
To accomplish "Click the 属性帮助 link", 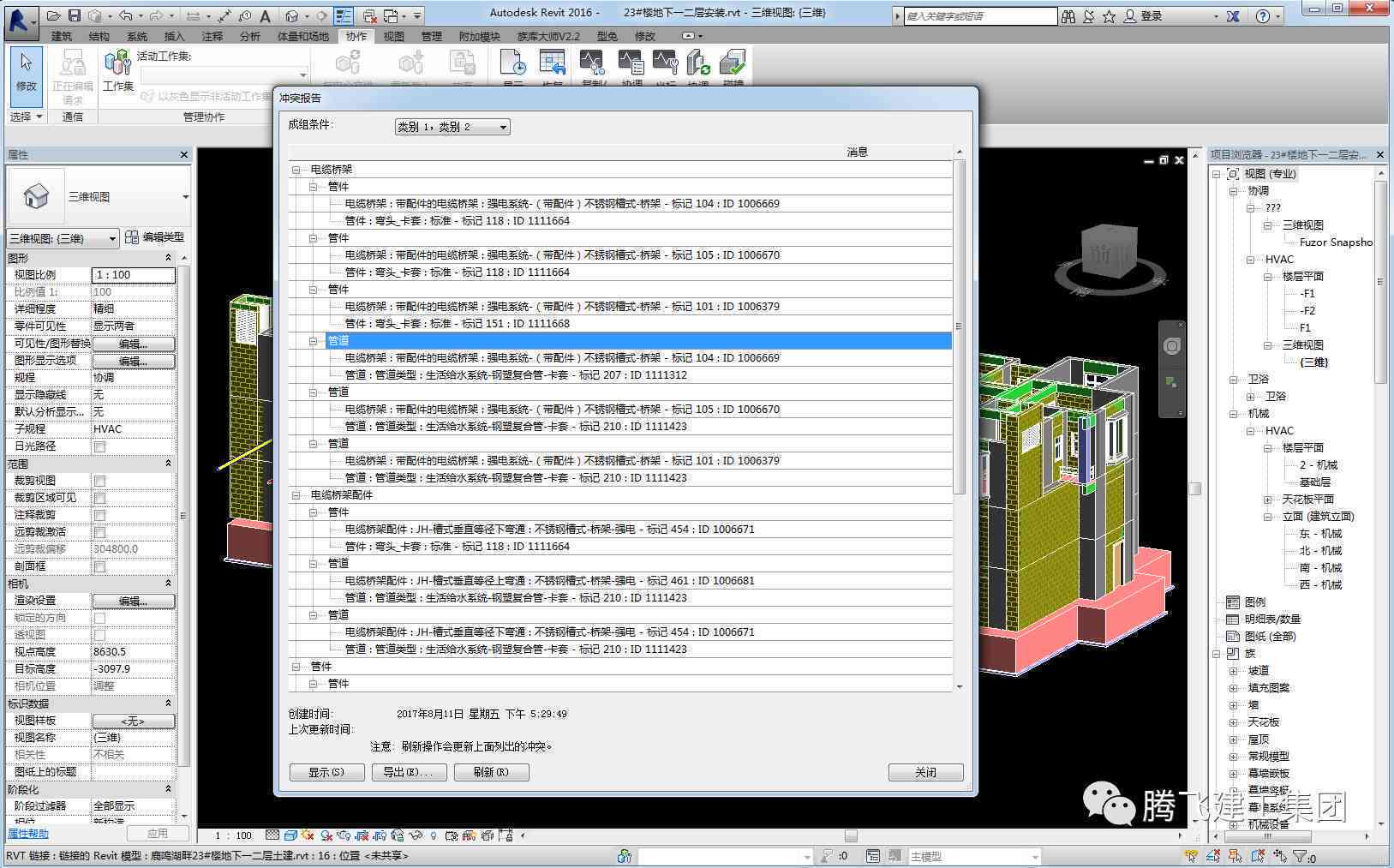I will coord(28,834).
